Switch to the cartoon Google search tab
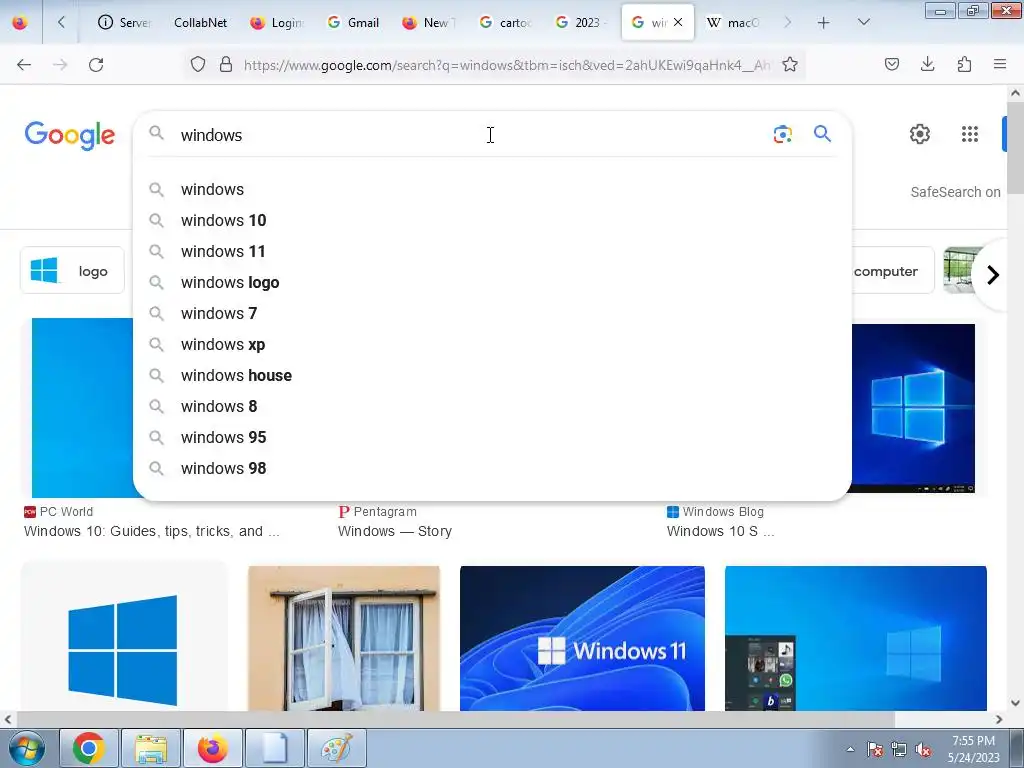 pyautogui.click(x=505, y=23)
